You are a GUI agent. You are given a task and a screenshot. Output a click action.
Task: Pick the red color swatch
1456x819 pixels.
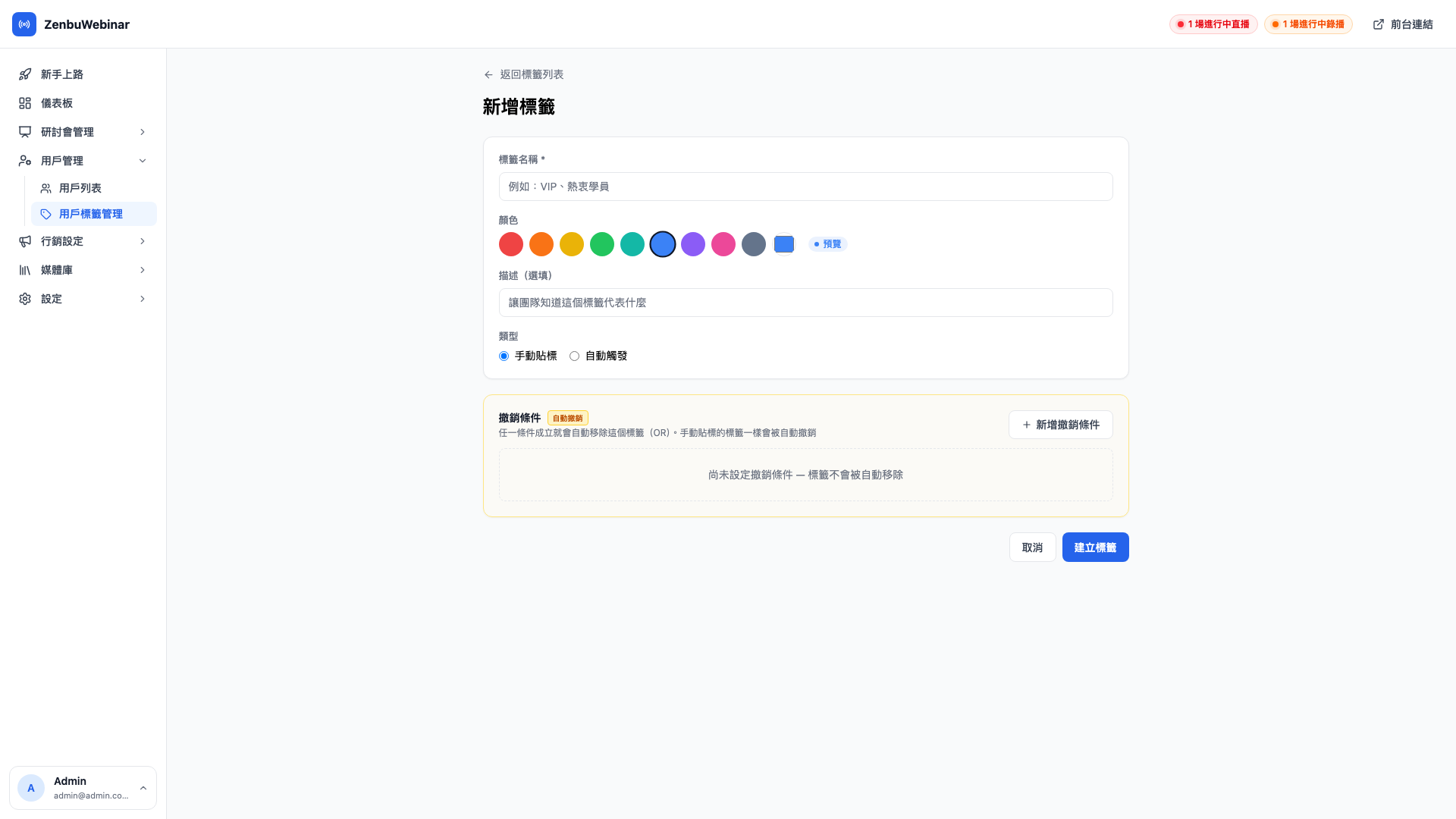click(511, 244)
